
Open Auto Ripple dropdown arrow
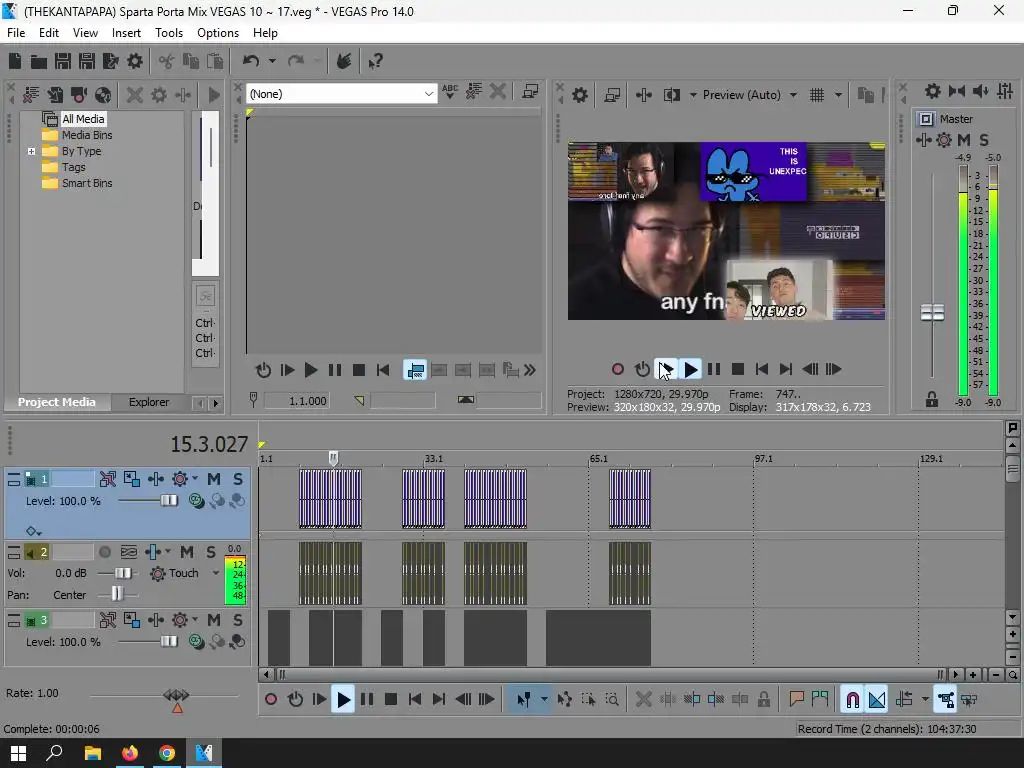[925, 699]
